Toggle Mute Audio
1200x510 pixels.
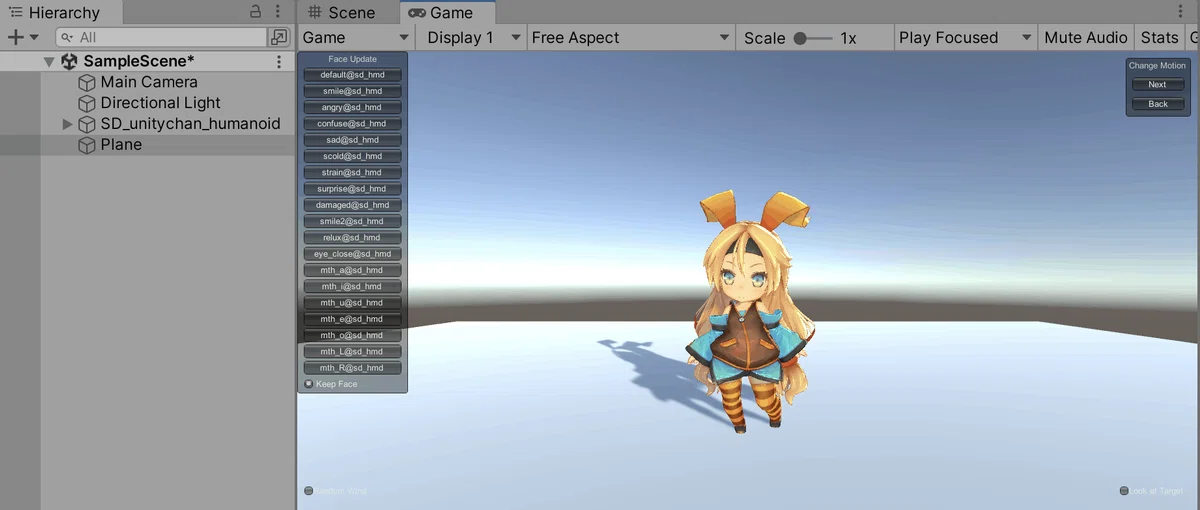[1086, 38]
